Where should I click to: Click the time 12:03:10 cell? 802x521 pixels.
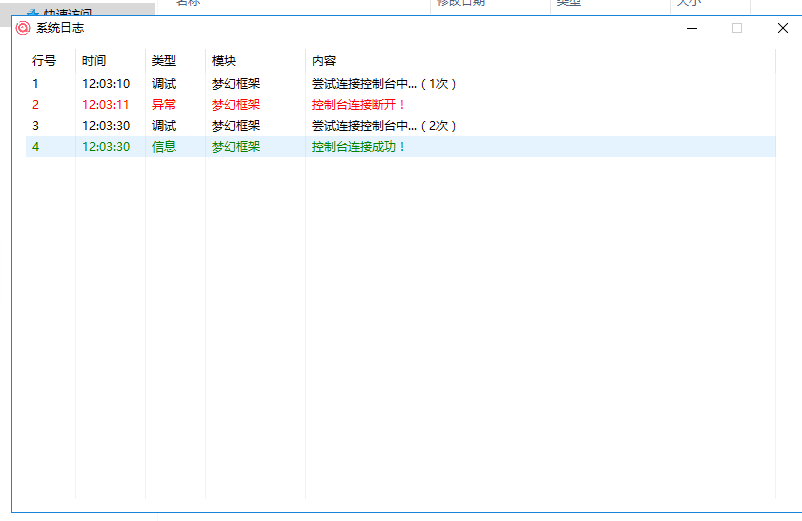click(x=106, y=83)
